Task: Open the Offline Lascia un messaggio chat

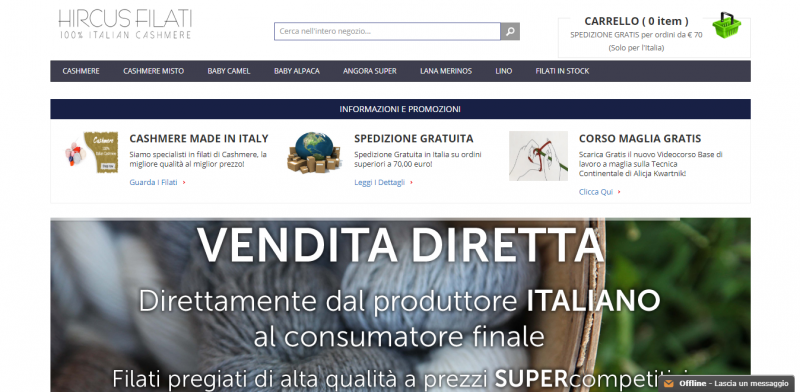Action: pos(727,383)
